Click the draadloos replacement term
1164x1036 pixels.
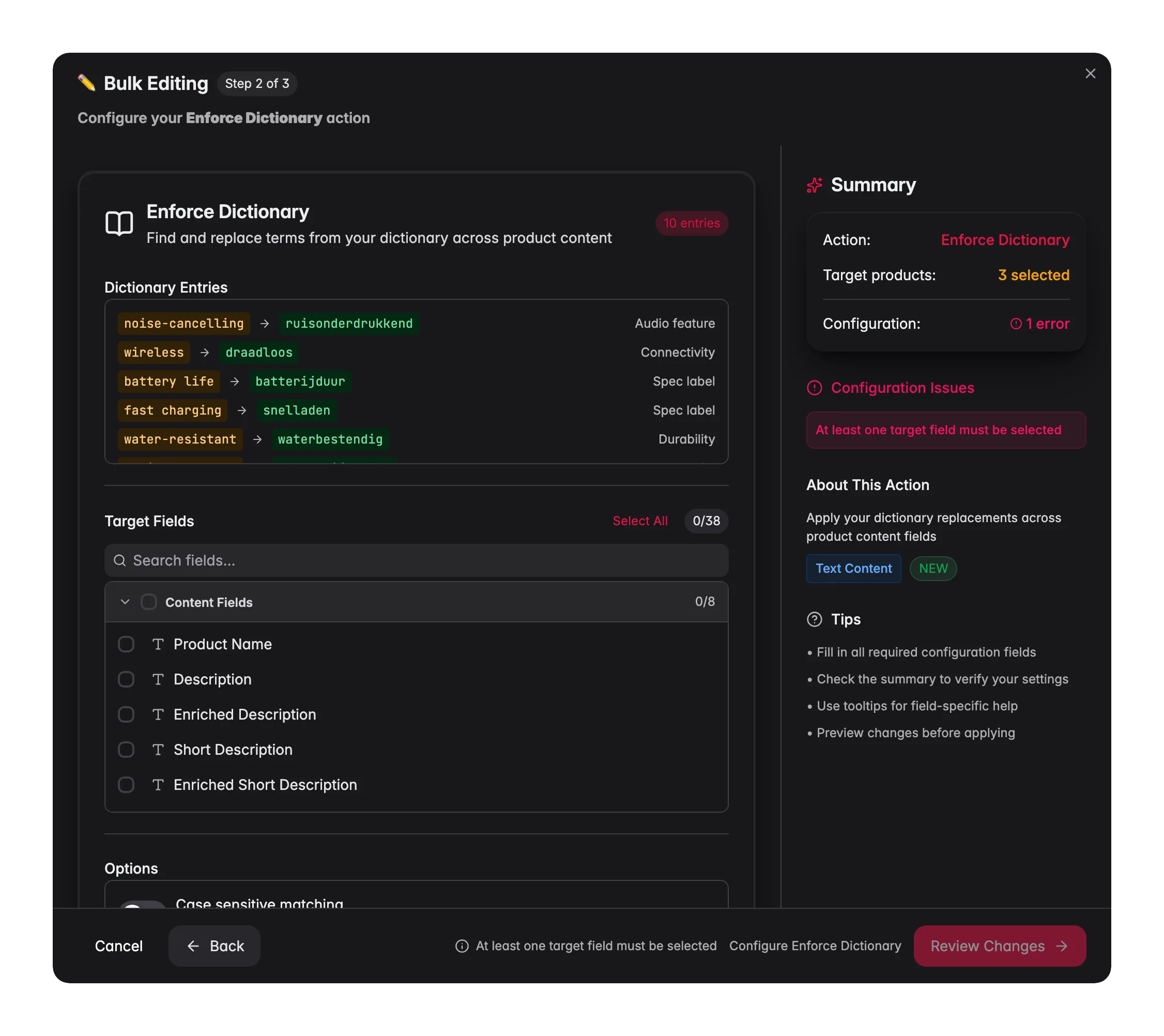click(259, 353)
